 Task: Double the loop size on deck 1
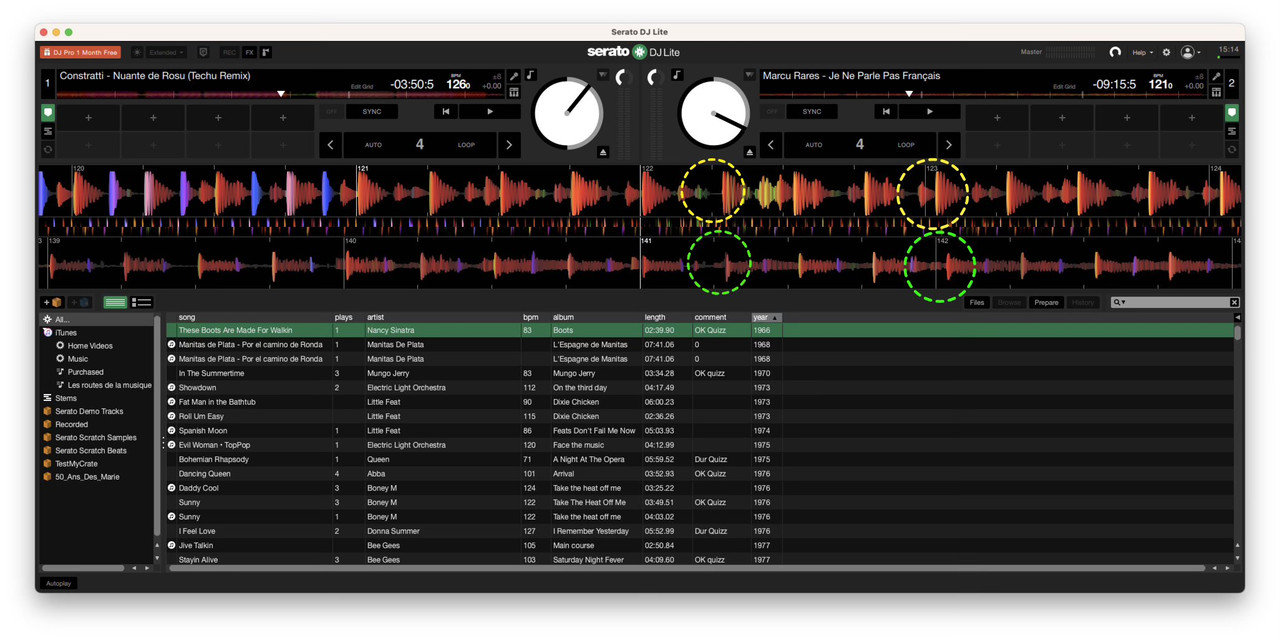pos(509,145)
